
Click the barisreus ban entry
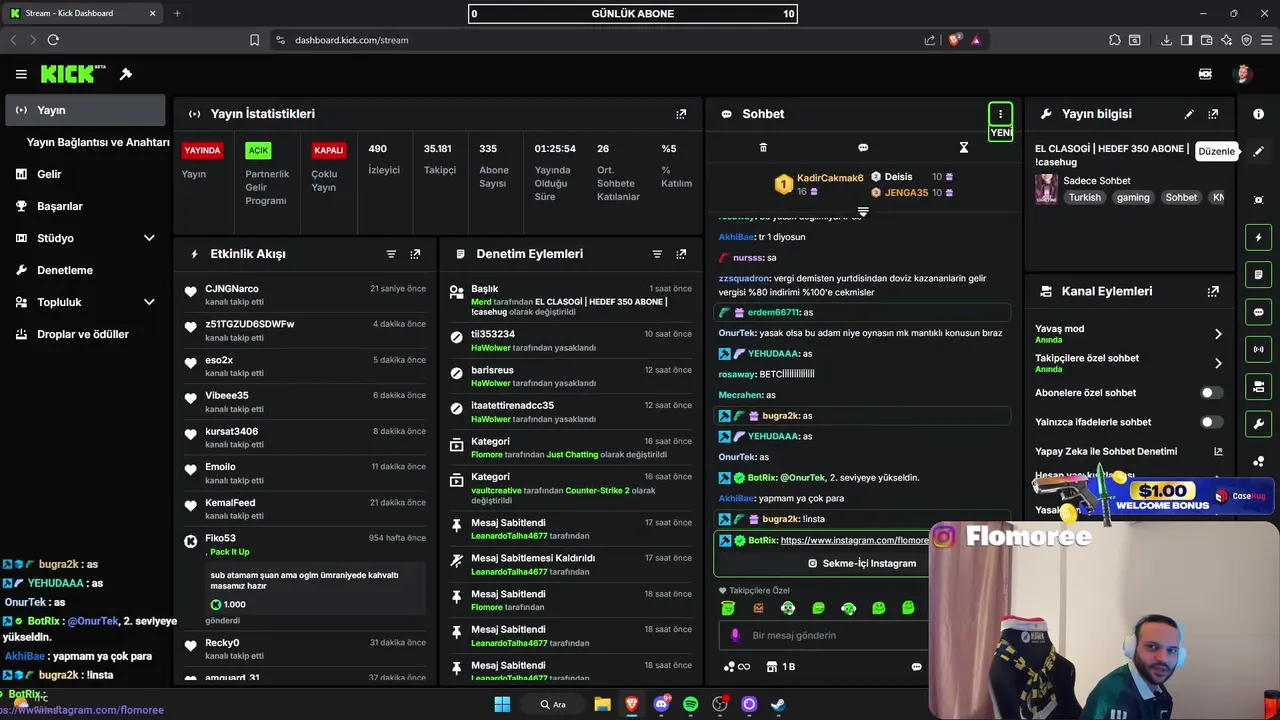coord(570,376)
